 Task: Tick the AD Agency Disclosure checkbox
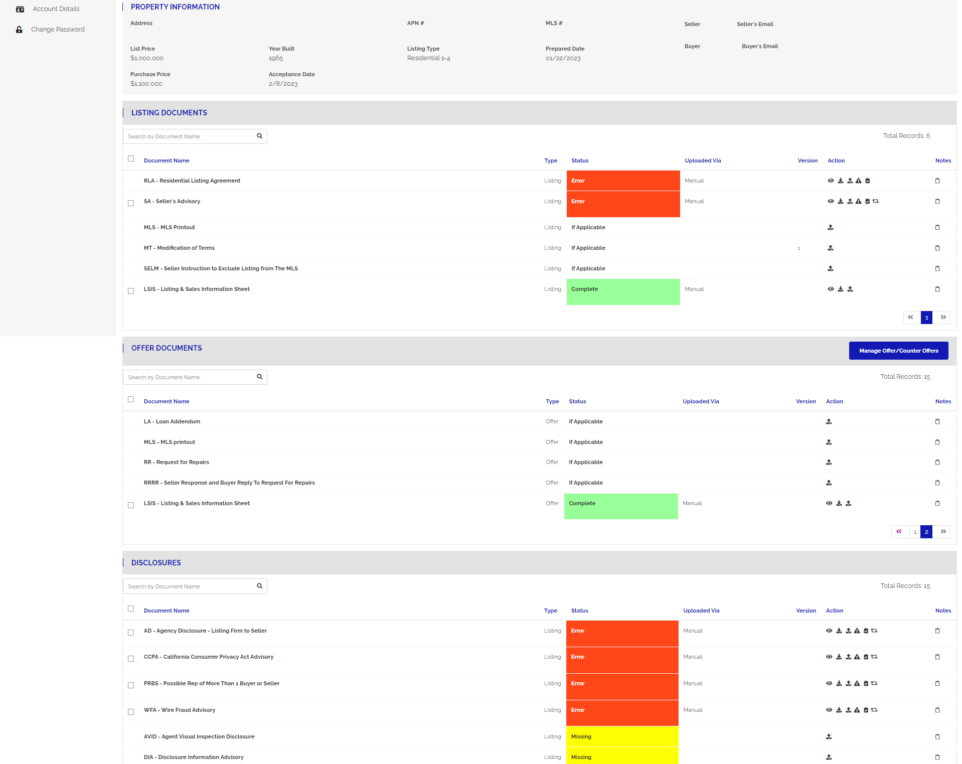(x=131, y=632)
